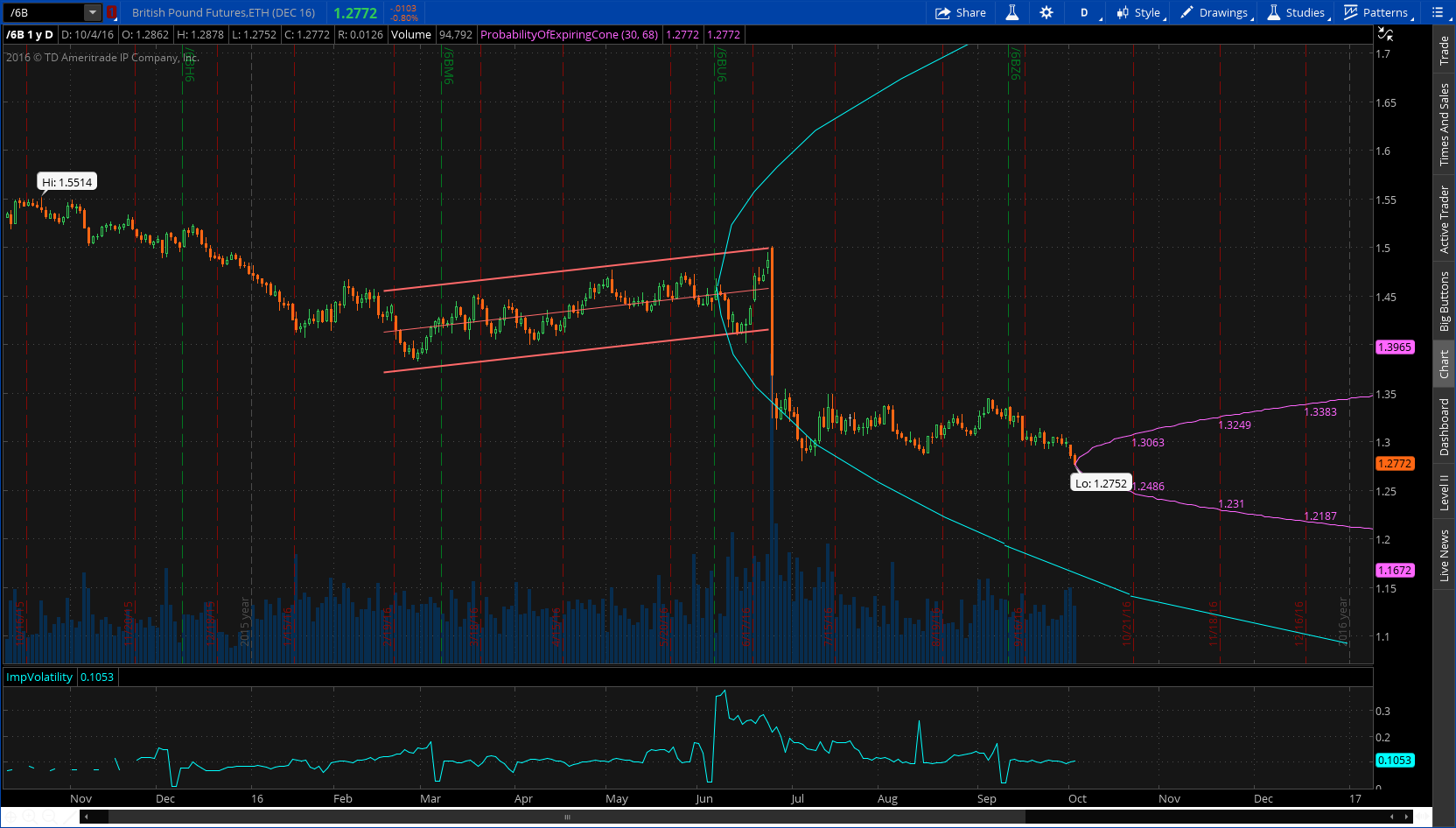Click the Jul label on time axis
The height and width of the screenshot is (828, 1456).
797,798
